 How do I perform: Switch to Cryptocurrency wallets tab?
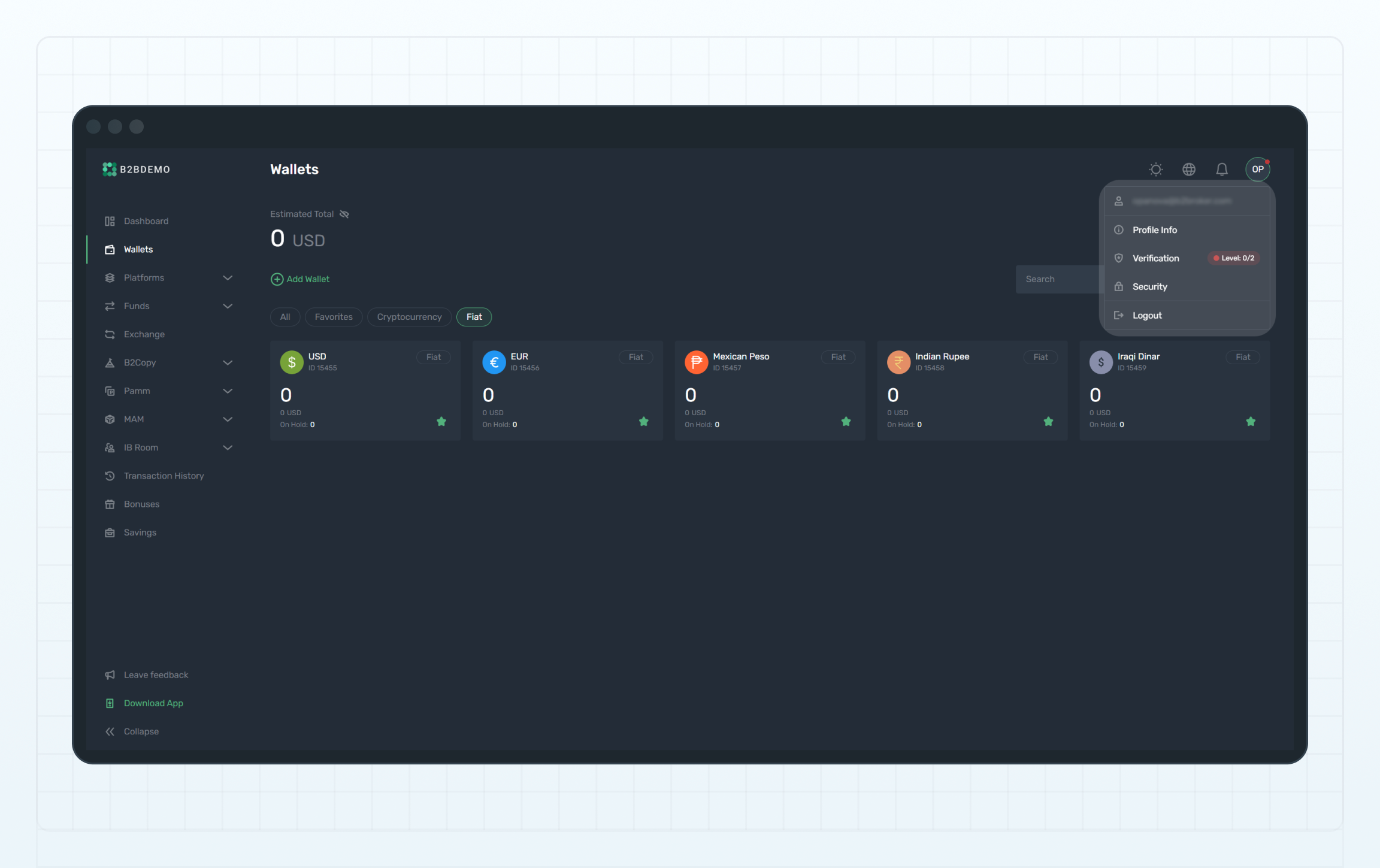click(x=409, y=316)
